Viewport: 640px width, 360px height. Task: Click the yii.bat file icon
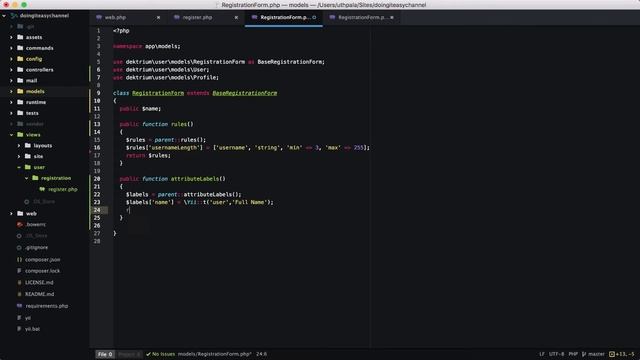(x=19, y=329)
